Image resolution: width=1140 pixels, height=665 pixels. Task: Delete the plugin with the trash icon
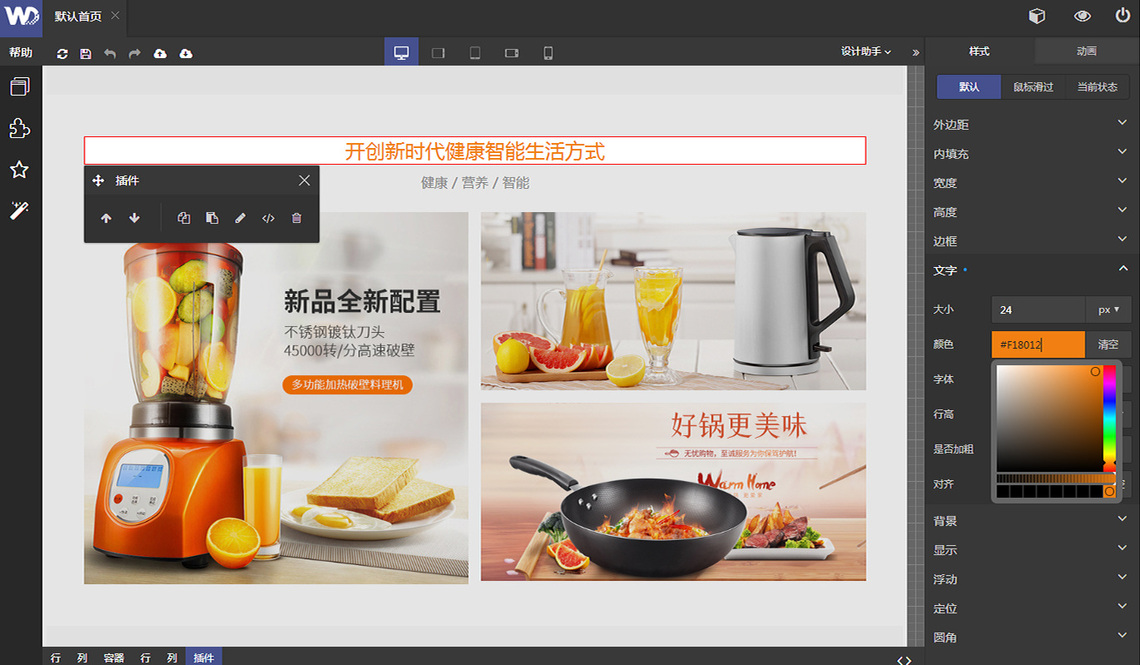296,218
